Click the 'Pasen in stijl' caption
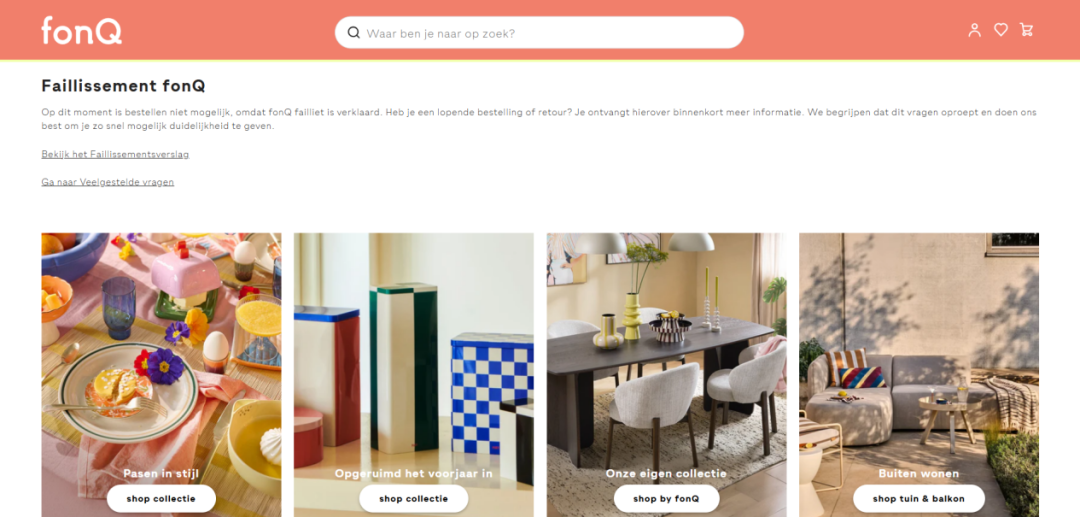Image resolution: width=1080 pixels, height=517 pixels. (160, 474)
